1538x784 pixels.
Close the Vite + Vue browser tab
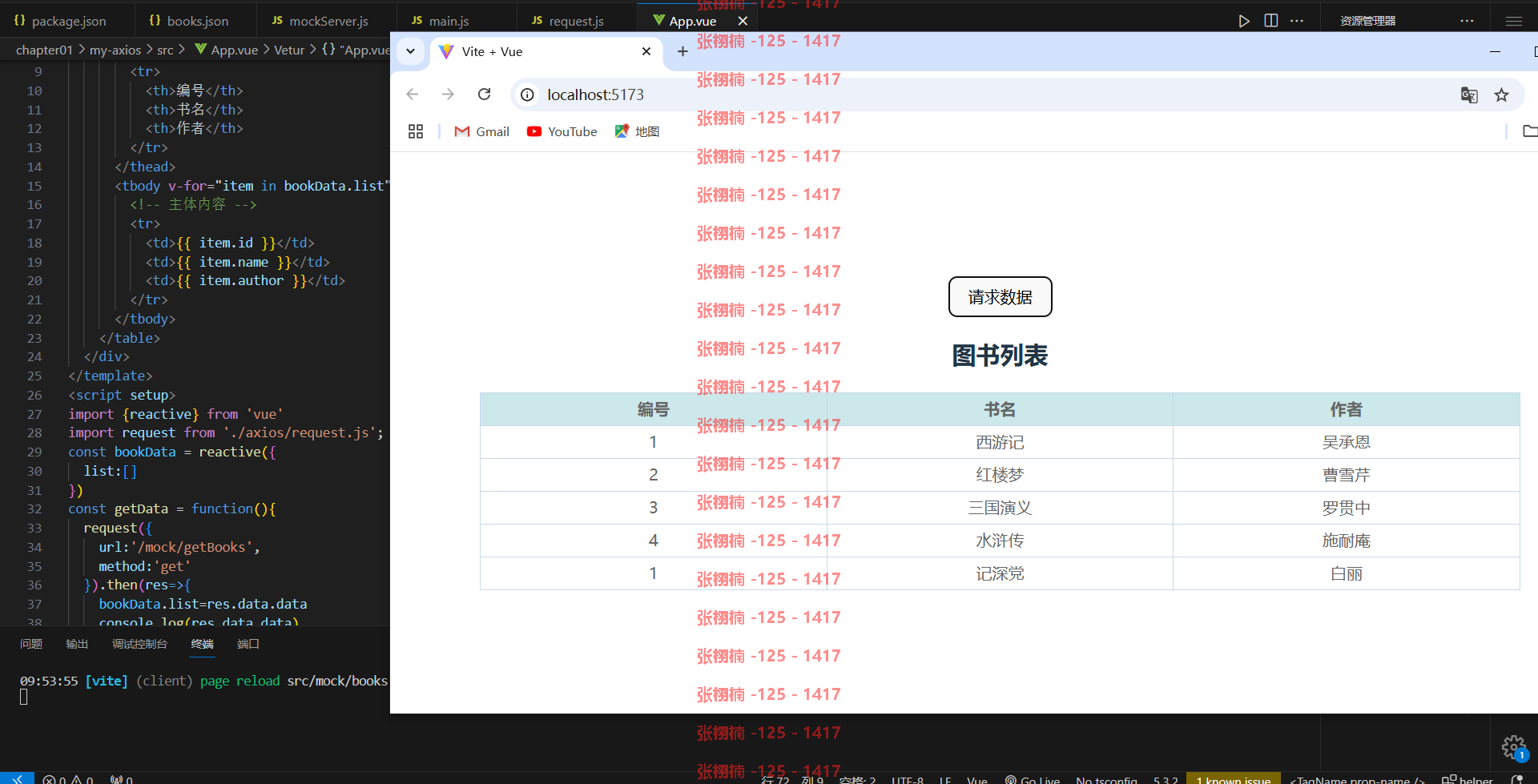coord(646,51)
